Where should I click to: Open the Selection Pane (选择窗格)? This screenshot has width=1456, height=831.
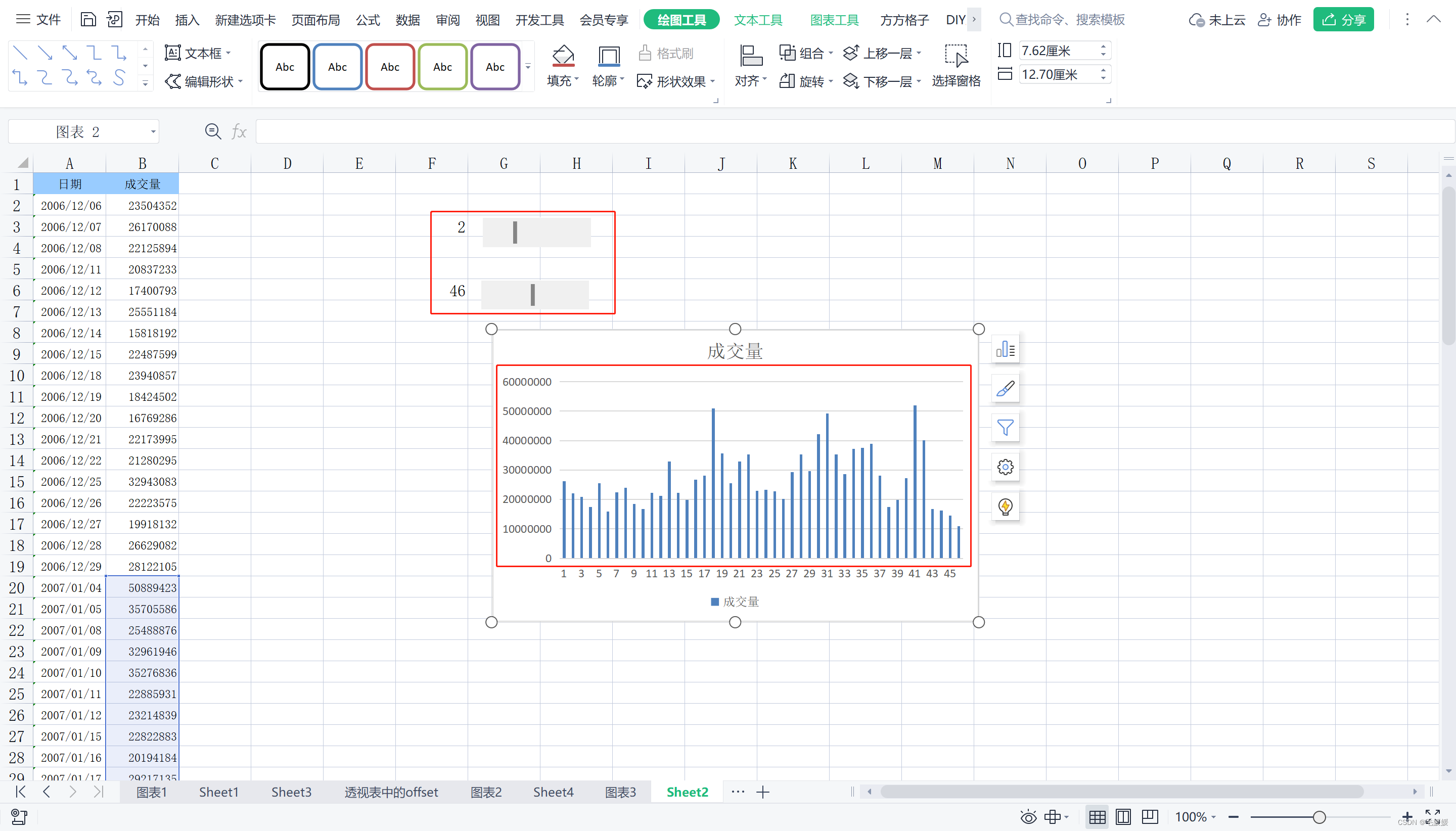pos(956,66)
